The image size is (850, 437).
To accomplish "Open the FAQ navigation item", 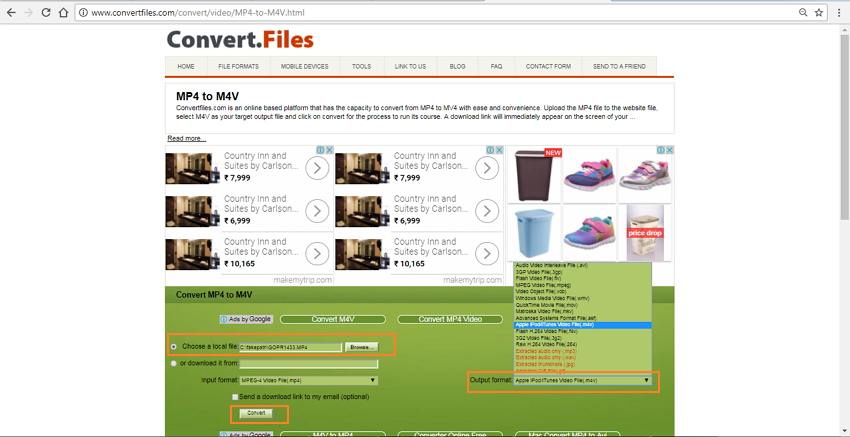I will point(497,66).
